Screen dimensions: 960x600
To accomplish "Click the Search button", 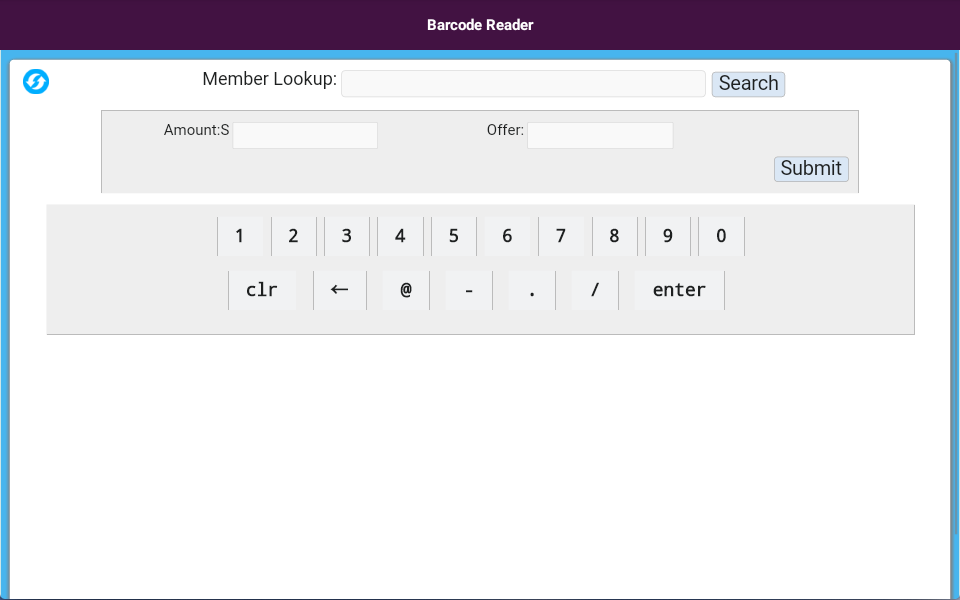I will (x=748, y=84).
